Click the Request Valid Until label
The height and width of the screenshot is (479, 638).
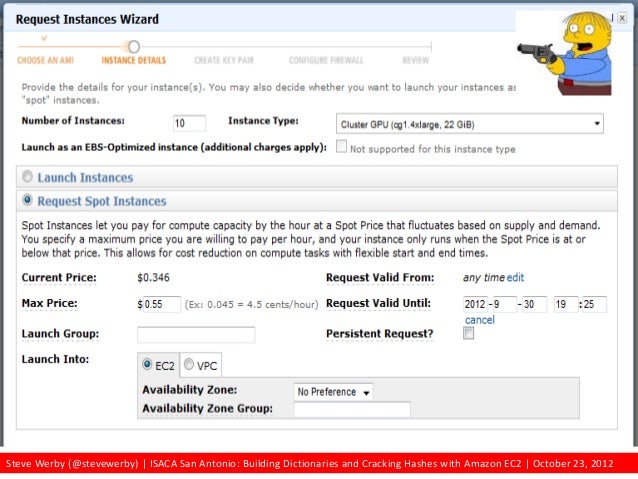(378, 304)
